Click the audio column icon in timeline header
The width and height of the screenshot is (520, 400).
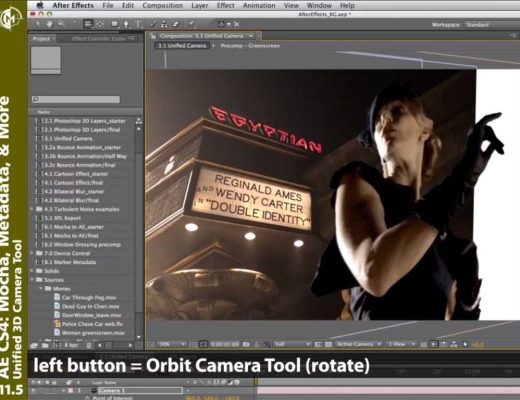coord(39,382)
